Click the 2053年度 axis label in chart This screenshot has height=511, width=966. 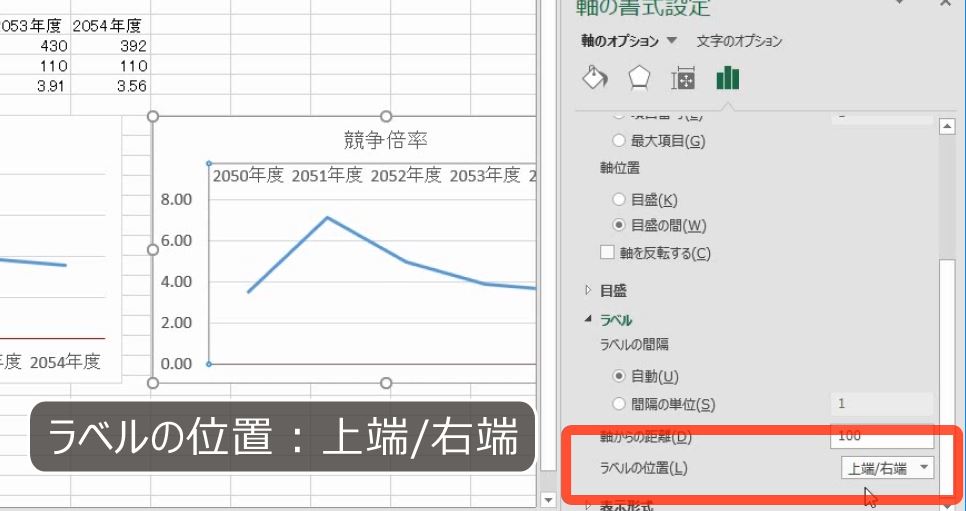click(485, 176)
